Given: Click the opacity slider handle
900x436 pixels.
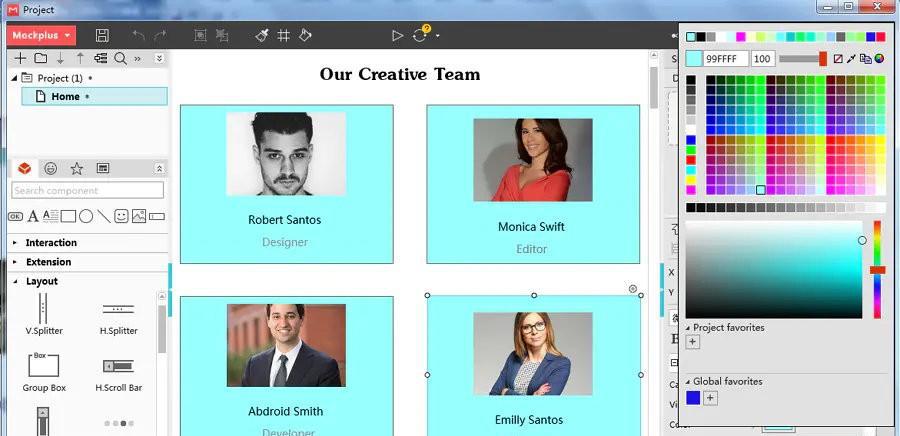Looking at the screenshot, I should (823, 59).
